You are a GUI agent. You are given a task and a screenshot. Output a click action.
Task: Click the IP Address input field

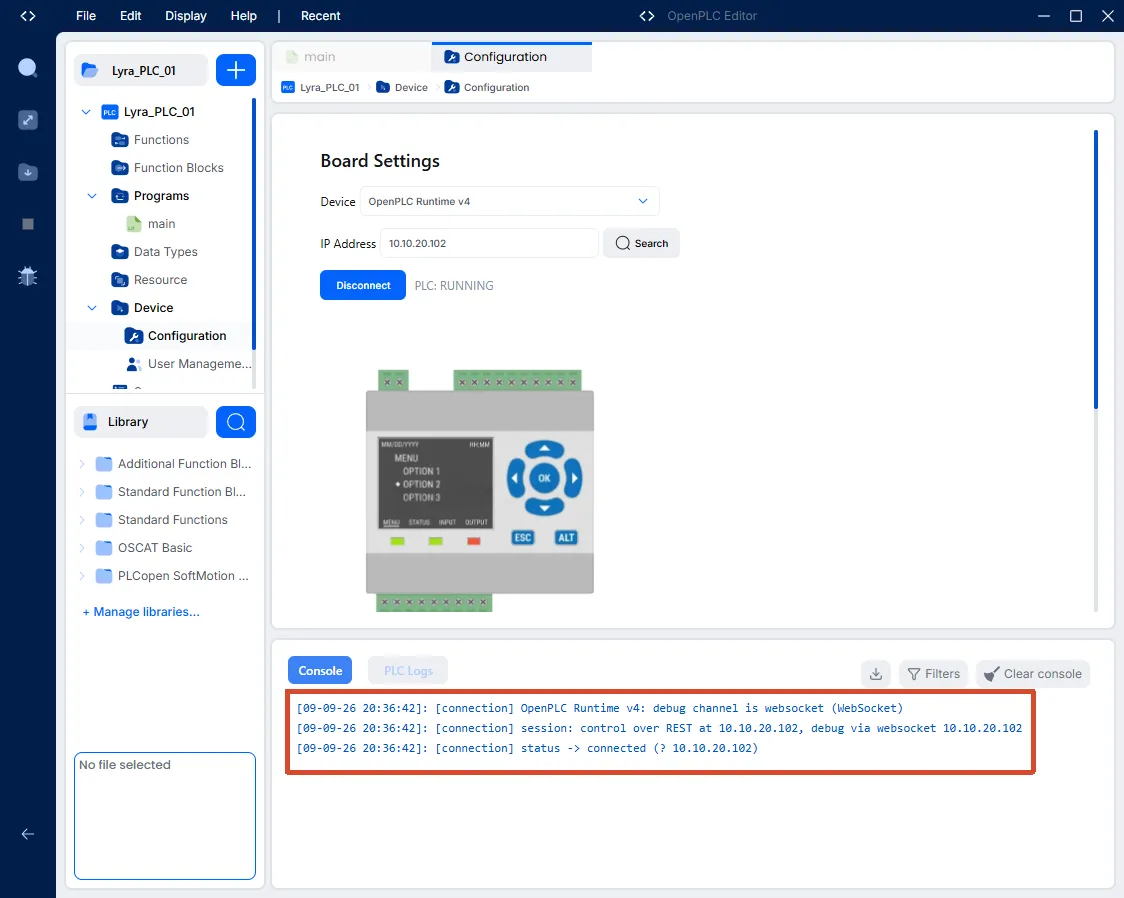489,244
